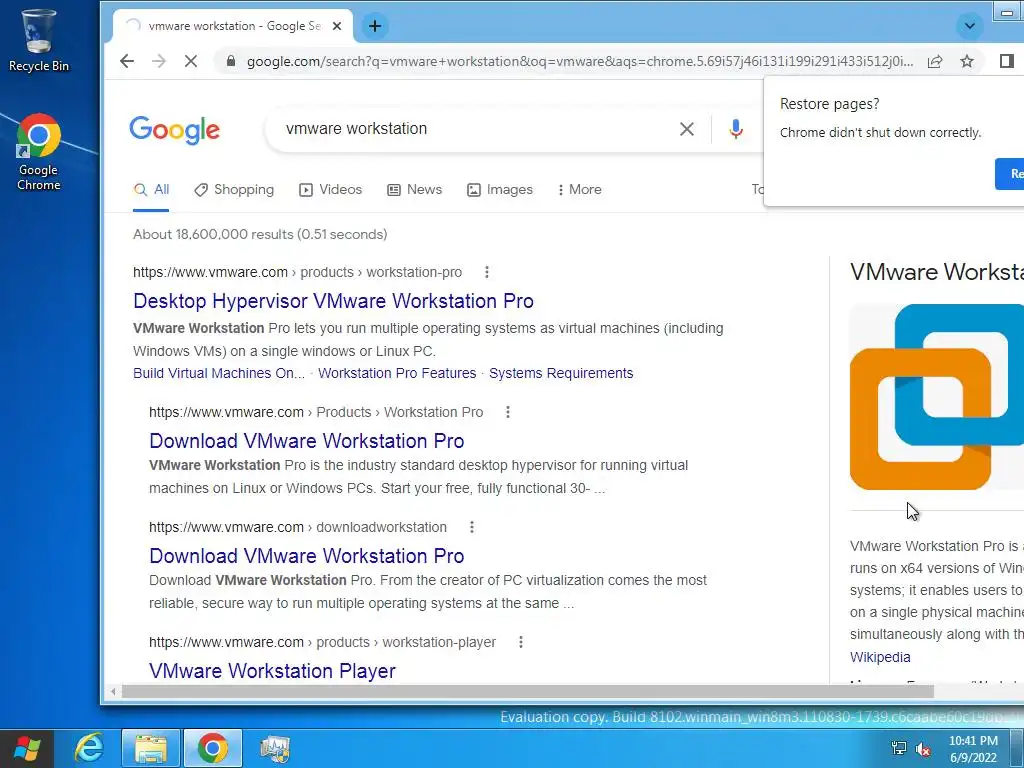Click the forward navigation arrow

tap(159, 61)
